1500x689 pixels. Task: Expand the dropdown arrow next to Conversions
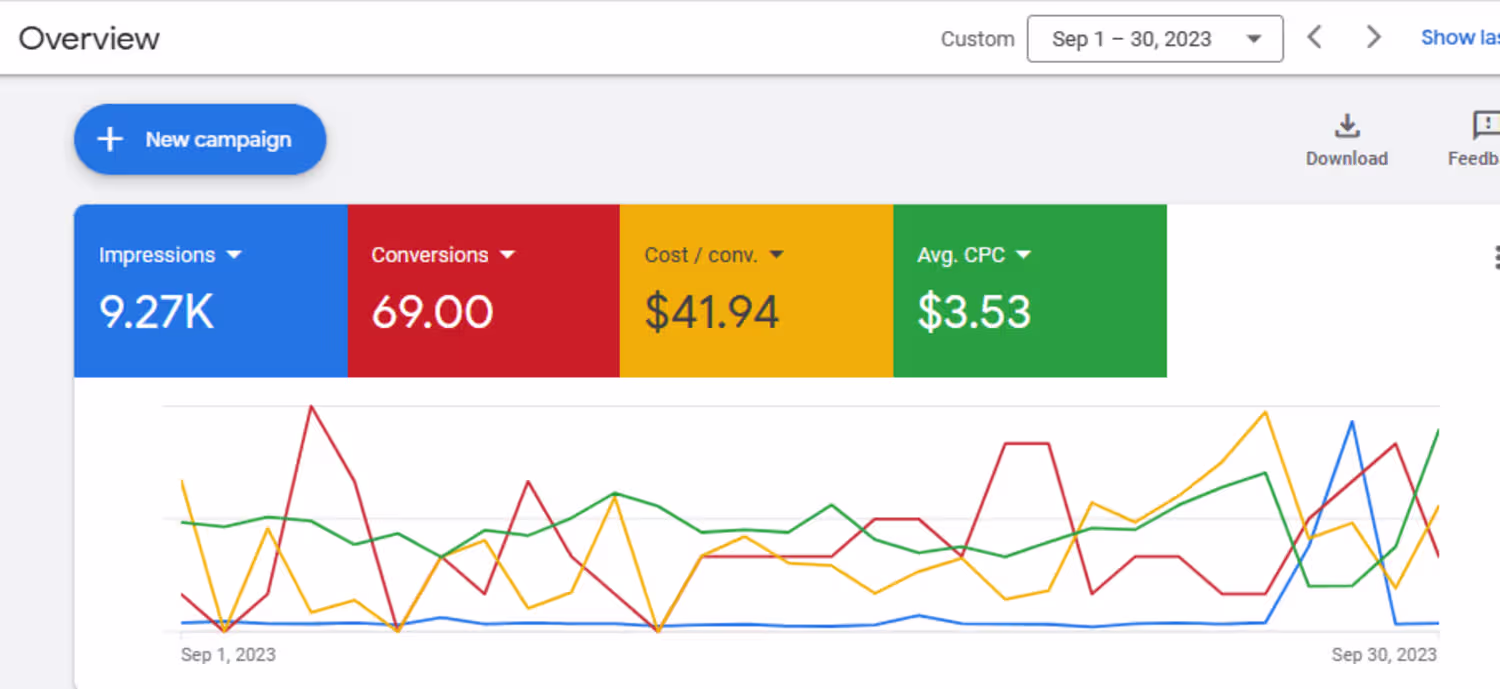[x=507, y=255]
